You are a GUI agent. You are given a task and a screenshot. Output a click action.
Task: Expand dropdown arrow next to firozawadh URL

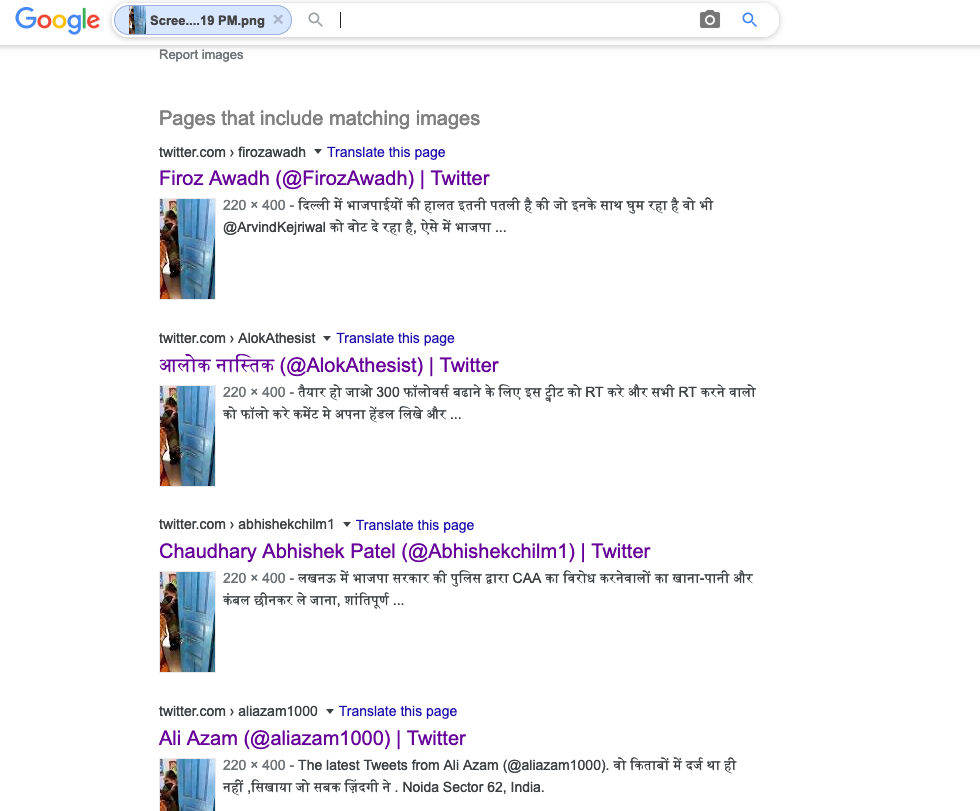click(318, 152)
